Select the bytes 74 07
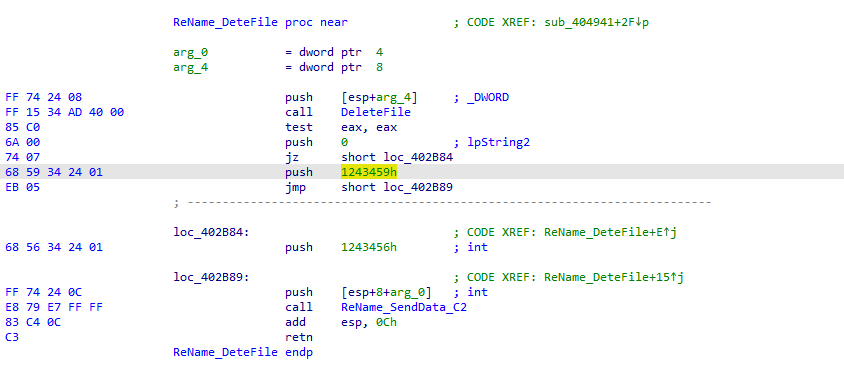The width and height of the screenshot is (844, 377). tap(22, 157)
